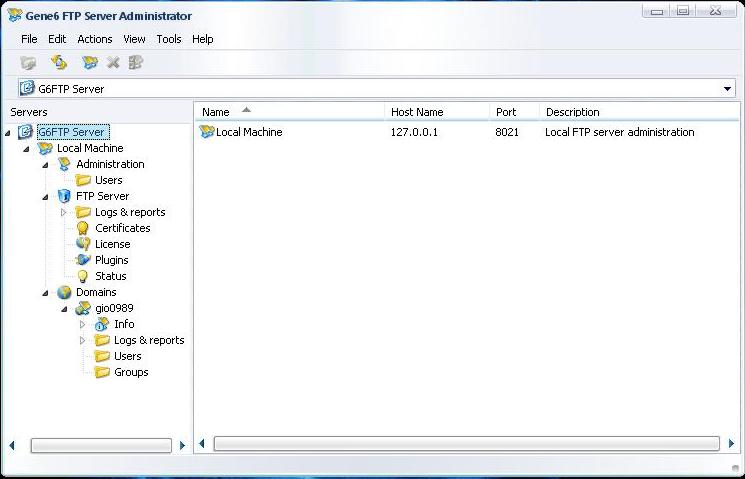
Task: Click the properties toolbar icon
Action: click(135, 62)
